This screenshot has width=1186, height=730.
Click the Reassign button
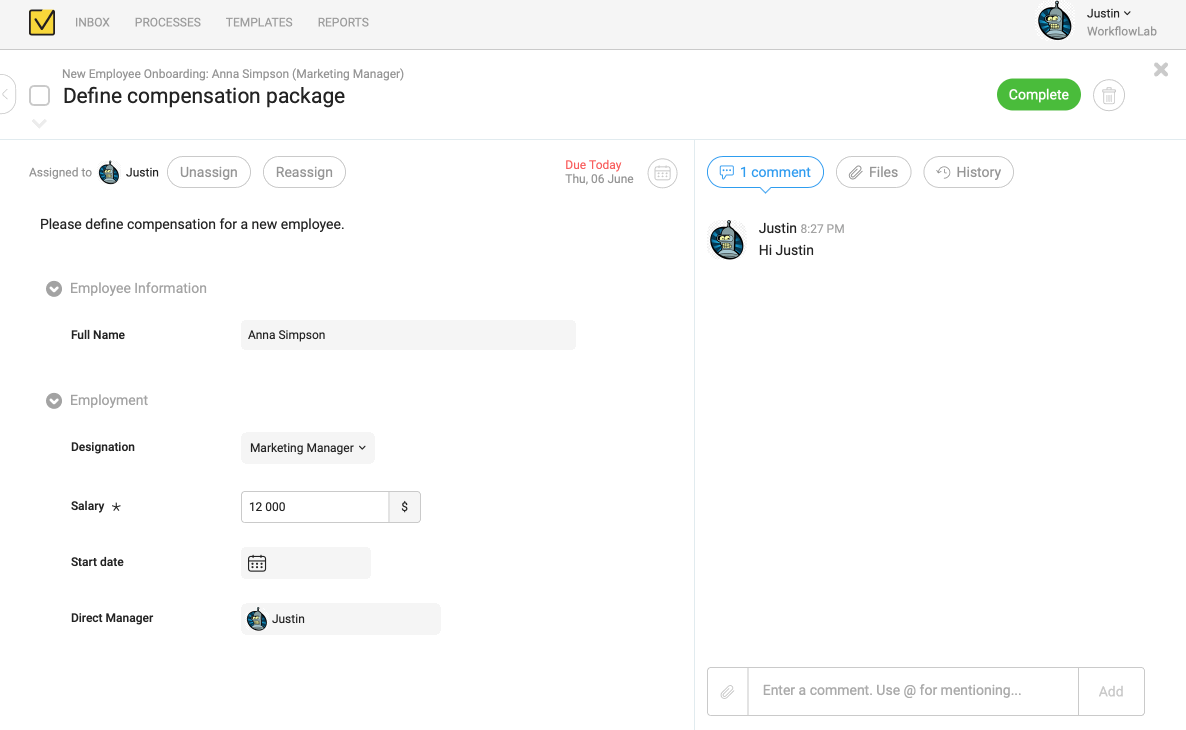[x=304, y=171]
